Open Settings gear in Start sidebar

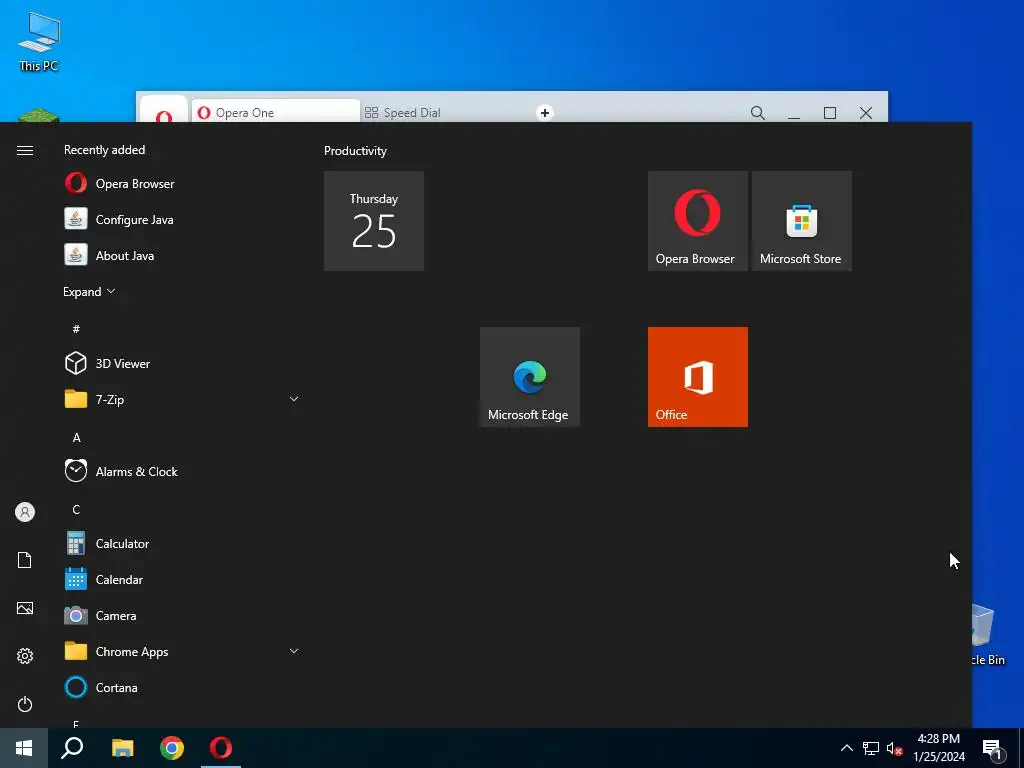(x=25, y=656)
